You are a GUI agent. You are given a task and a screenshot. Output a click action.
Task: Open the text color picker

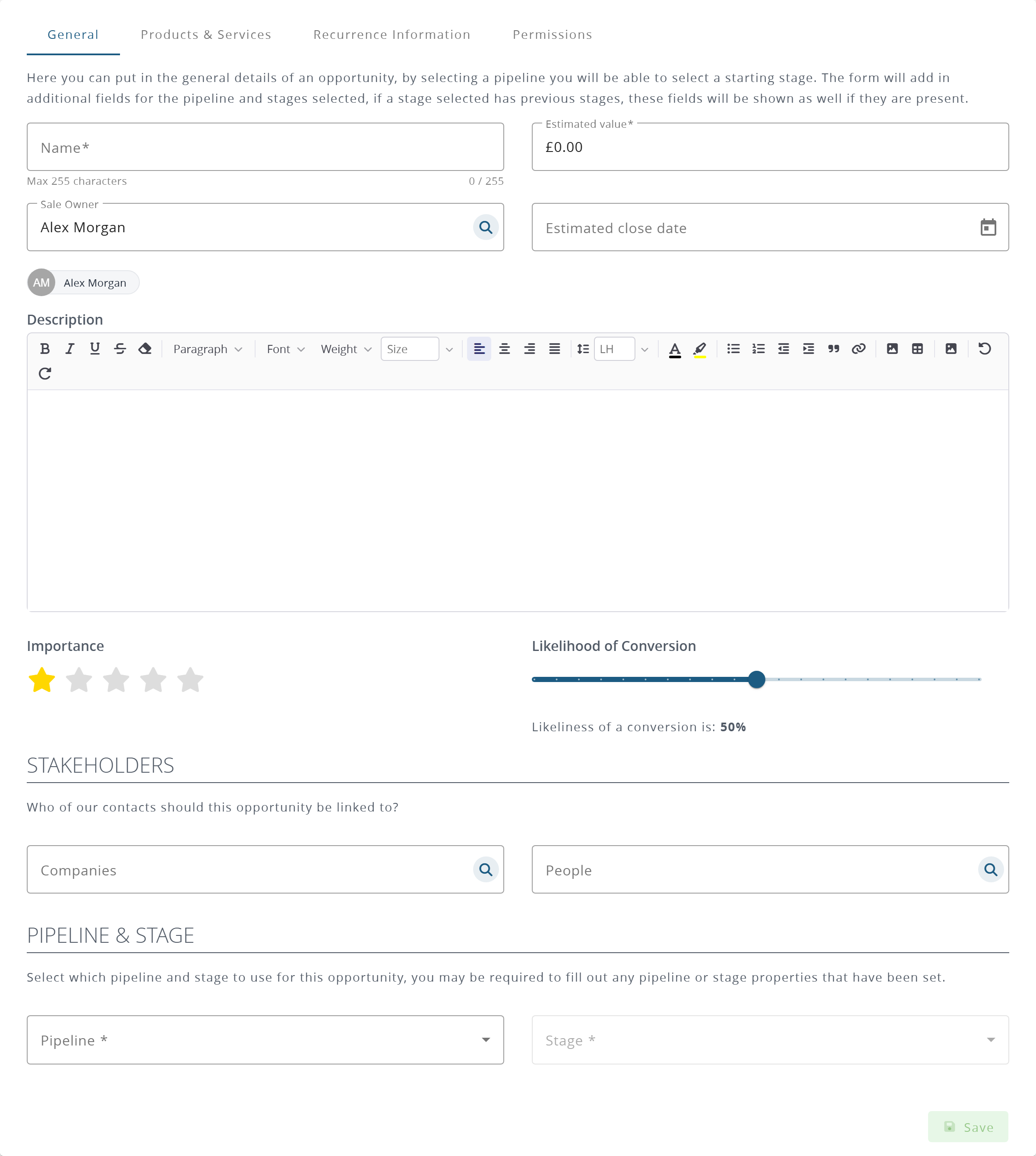[x=675, y=349]
